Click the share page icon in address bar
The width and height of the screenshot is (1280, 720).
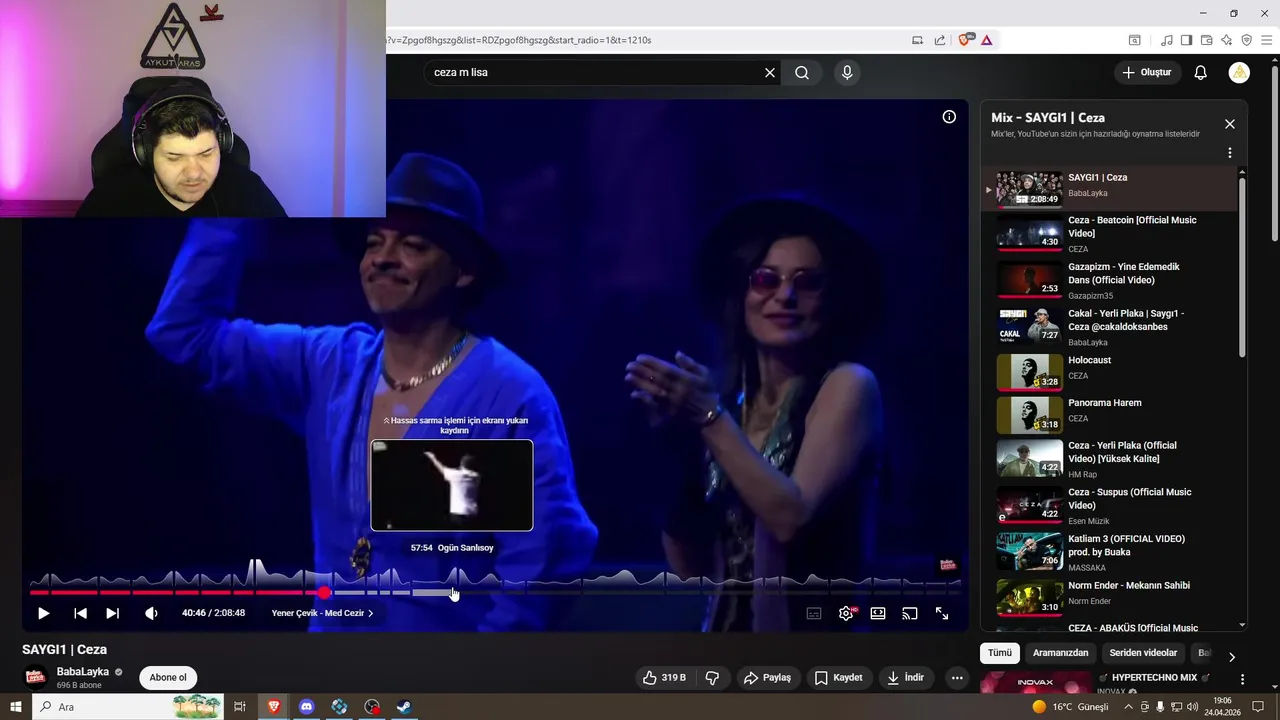(x=940, y=40)
